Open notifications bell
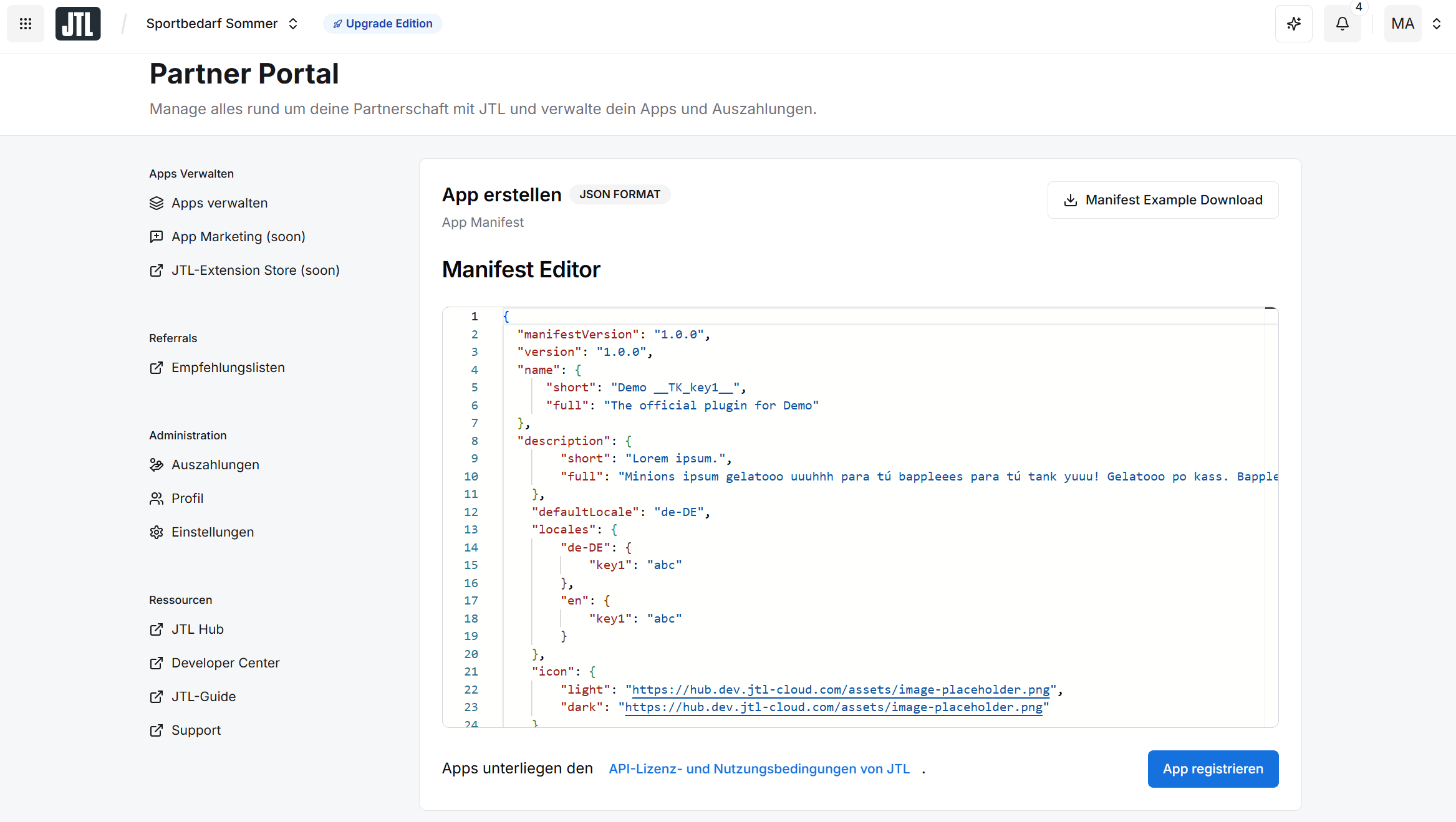Image resolution: width=1456 pixels, height=822 pixels. point(1343,24)
